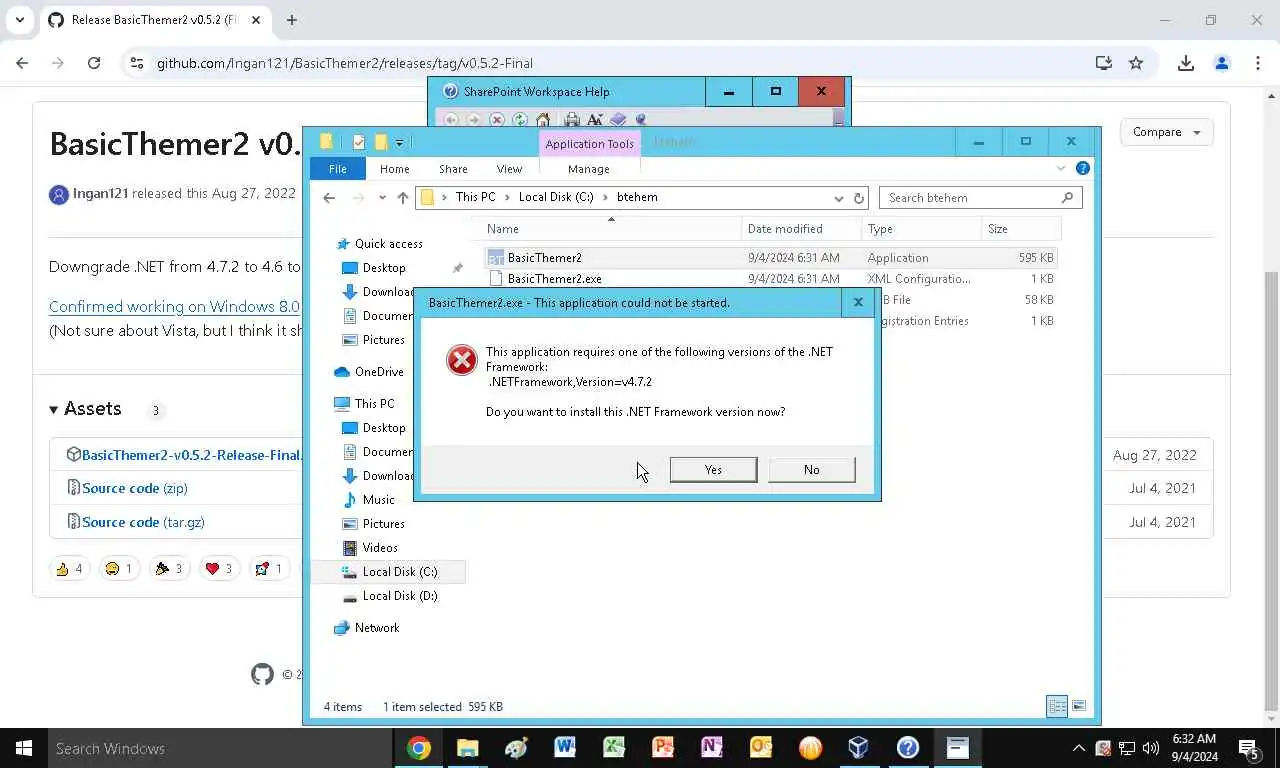The image size is (1280, 768).
Task: Sort files by the Size column
Action: click(1020, 229)
